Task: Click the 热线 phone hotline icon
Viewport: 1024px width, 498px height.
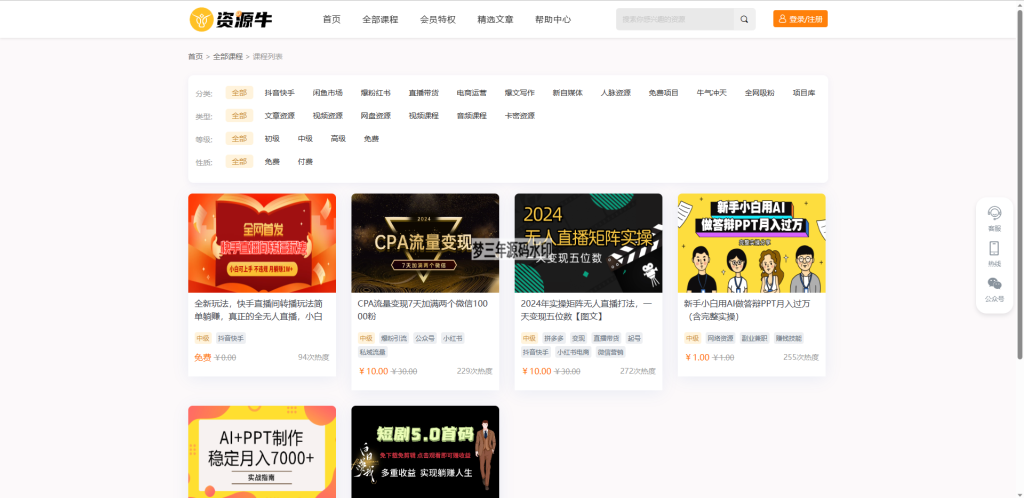Action: pos(994,252)
